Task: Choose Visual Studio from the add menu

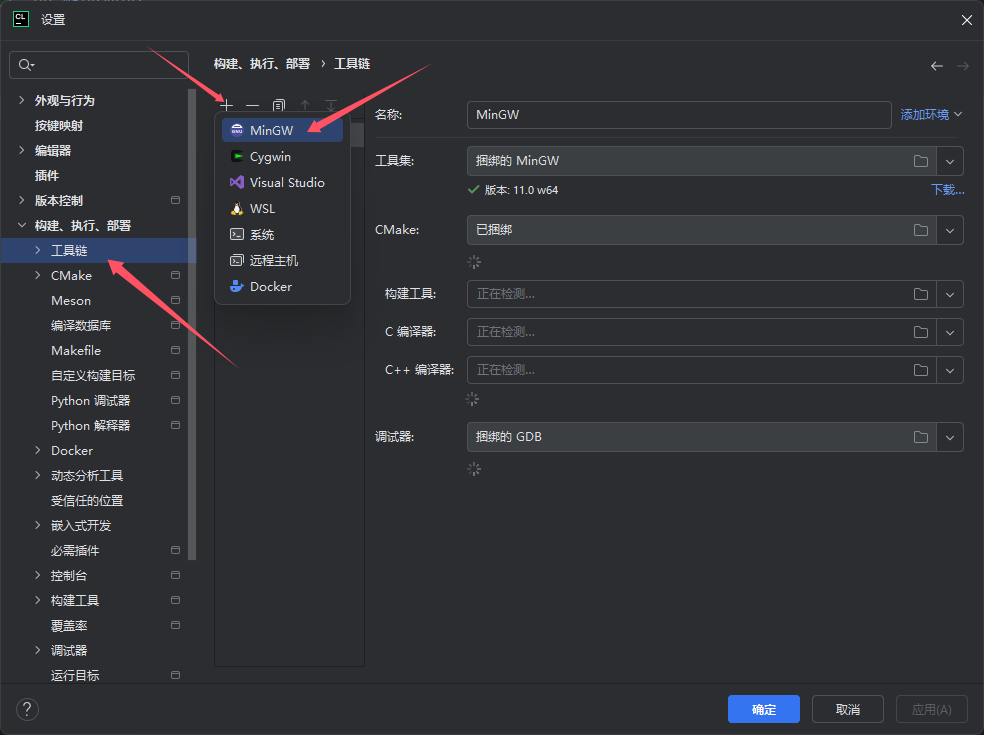Action: [x=282, y=183]
